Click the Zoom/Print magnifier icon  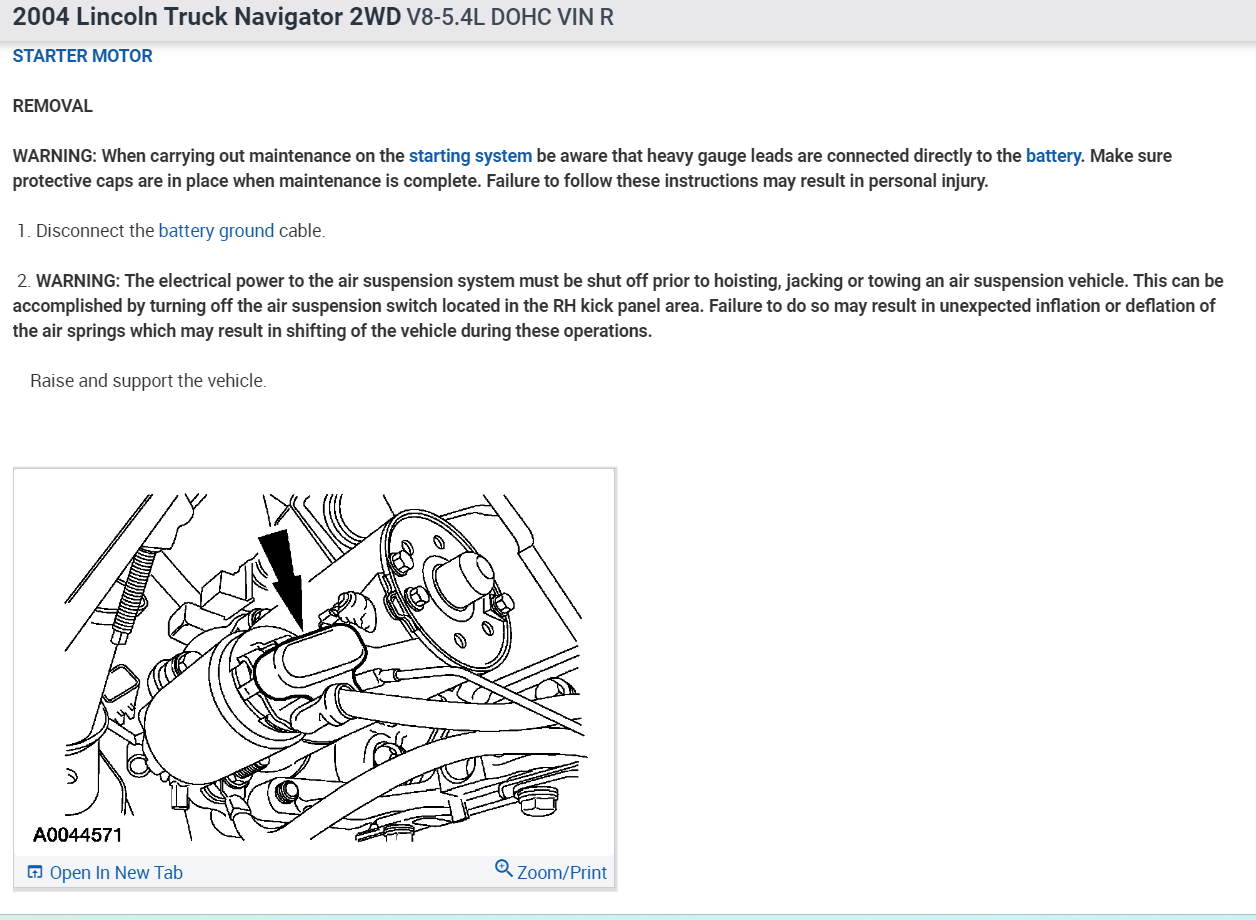[x=504, y=867]
